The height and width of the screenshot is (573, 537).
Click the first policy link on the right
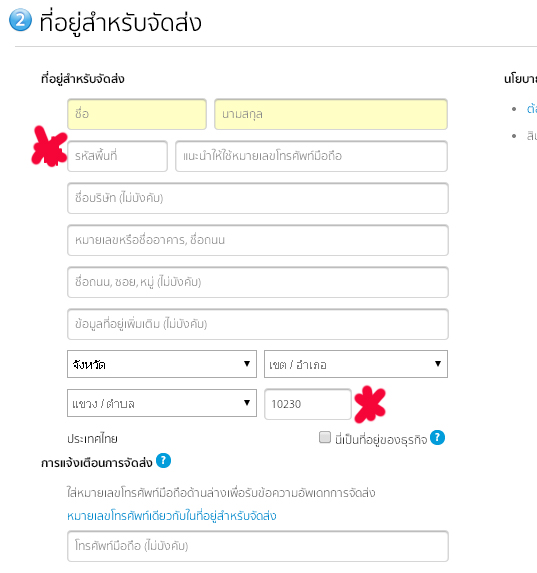click(x=532, y=109)
